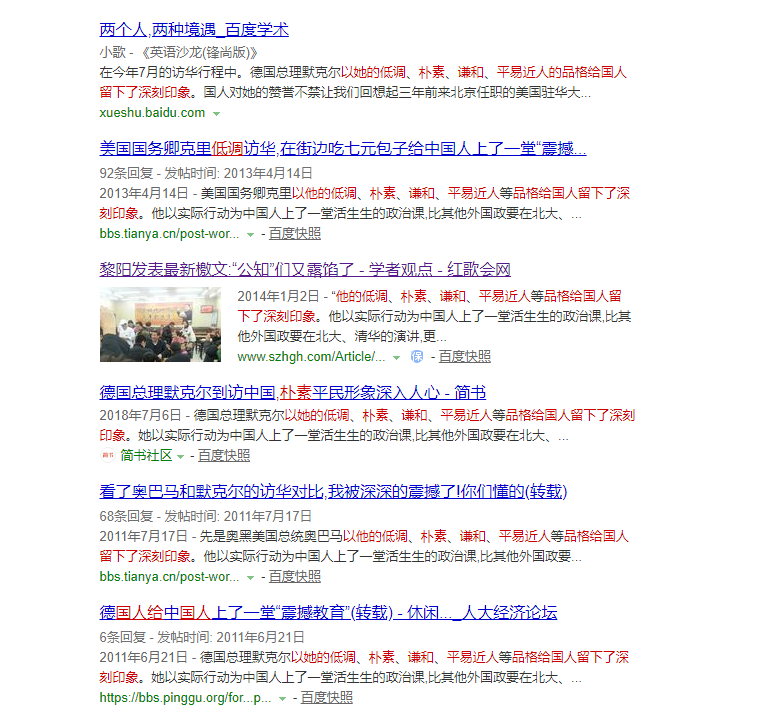Viewport: 768px width, 719px height.
Task: Expand the dropdown arrow beside the 奥巴马 result's bbs.tianya.cn URL
Action: pyautogui.click(x=250, y=577)
